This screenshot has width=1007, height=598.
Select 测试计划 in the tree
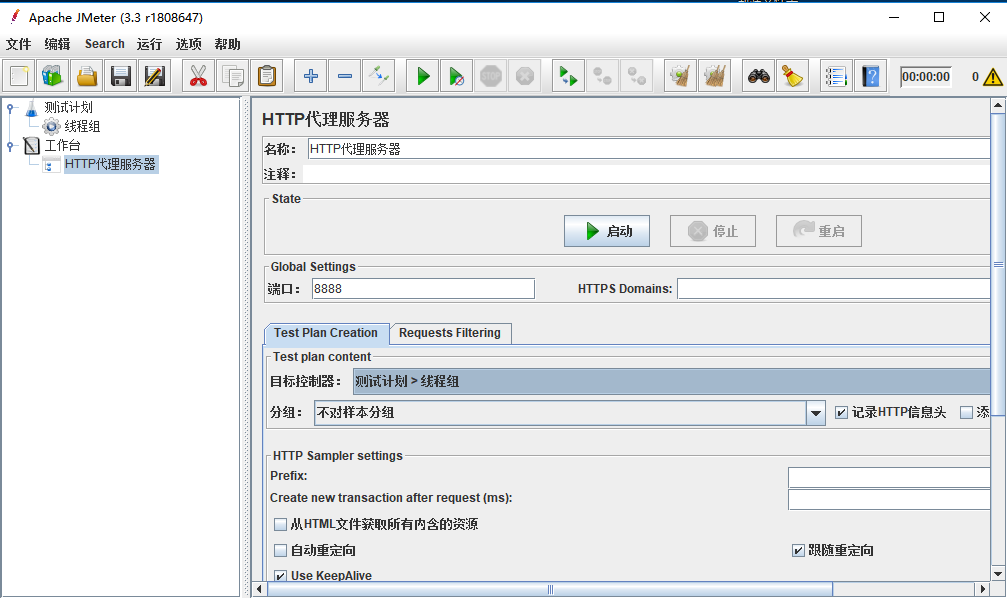click(x=68, y=107)
